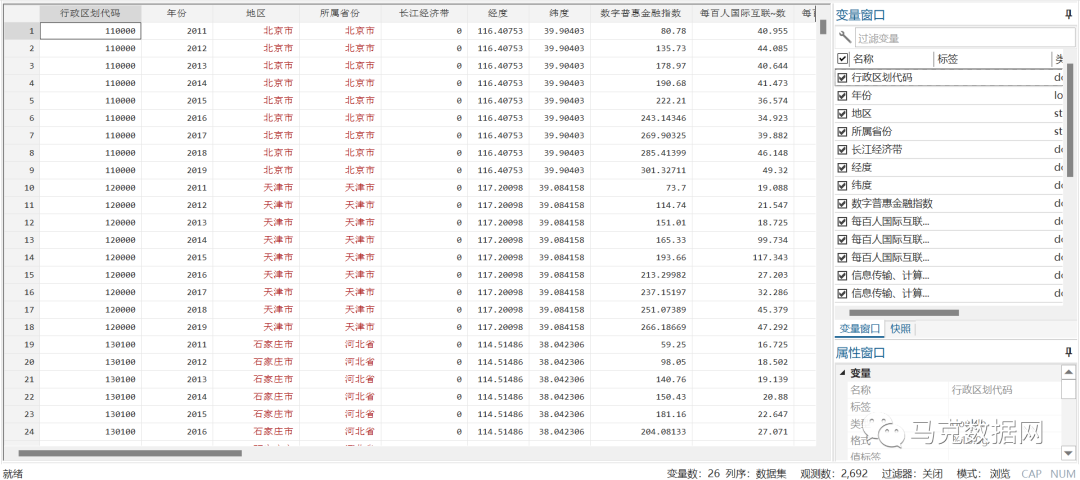Select the 石家庄市 cell in row 19
1080x480 pixels.
[256, 344]
